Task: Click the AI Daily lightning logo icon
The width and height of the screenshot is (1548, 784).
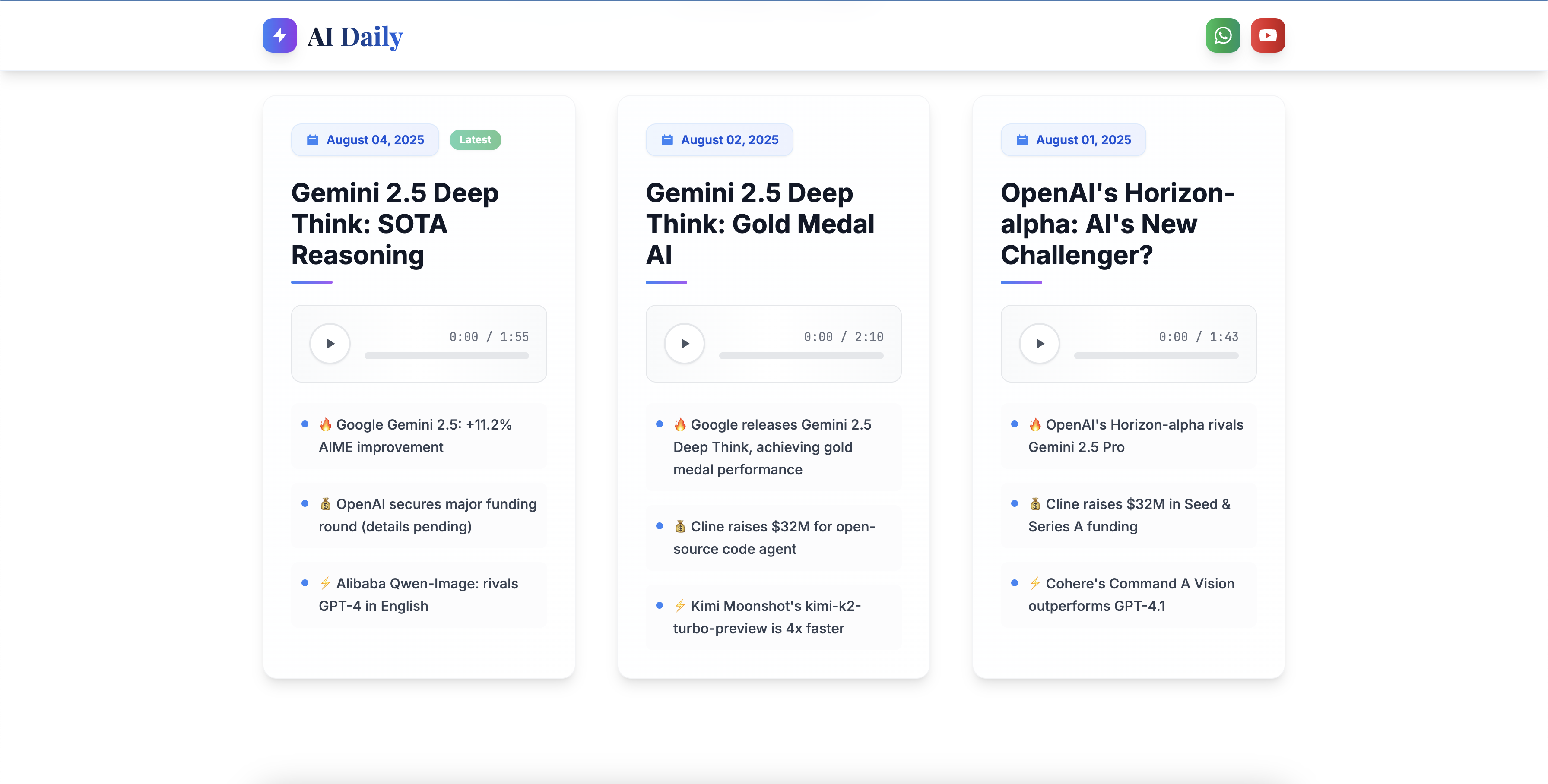Action: tap(279, 35)
